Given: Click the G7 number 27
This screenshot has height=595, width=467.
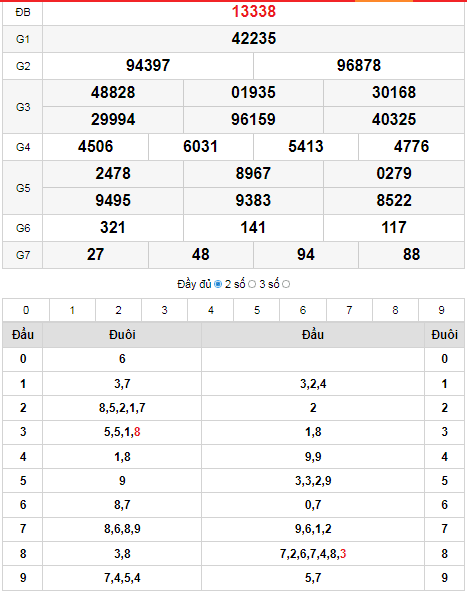Looking at the screenshot, I should [x=95, y=255].
